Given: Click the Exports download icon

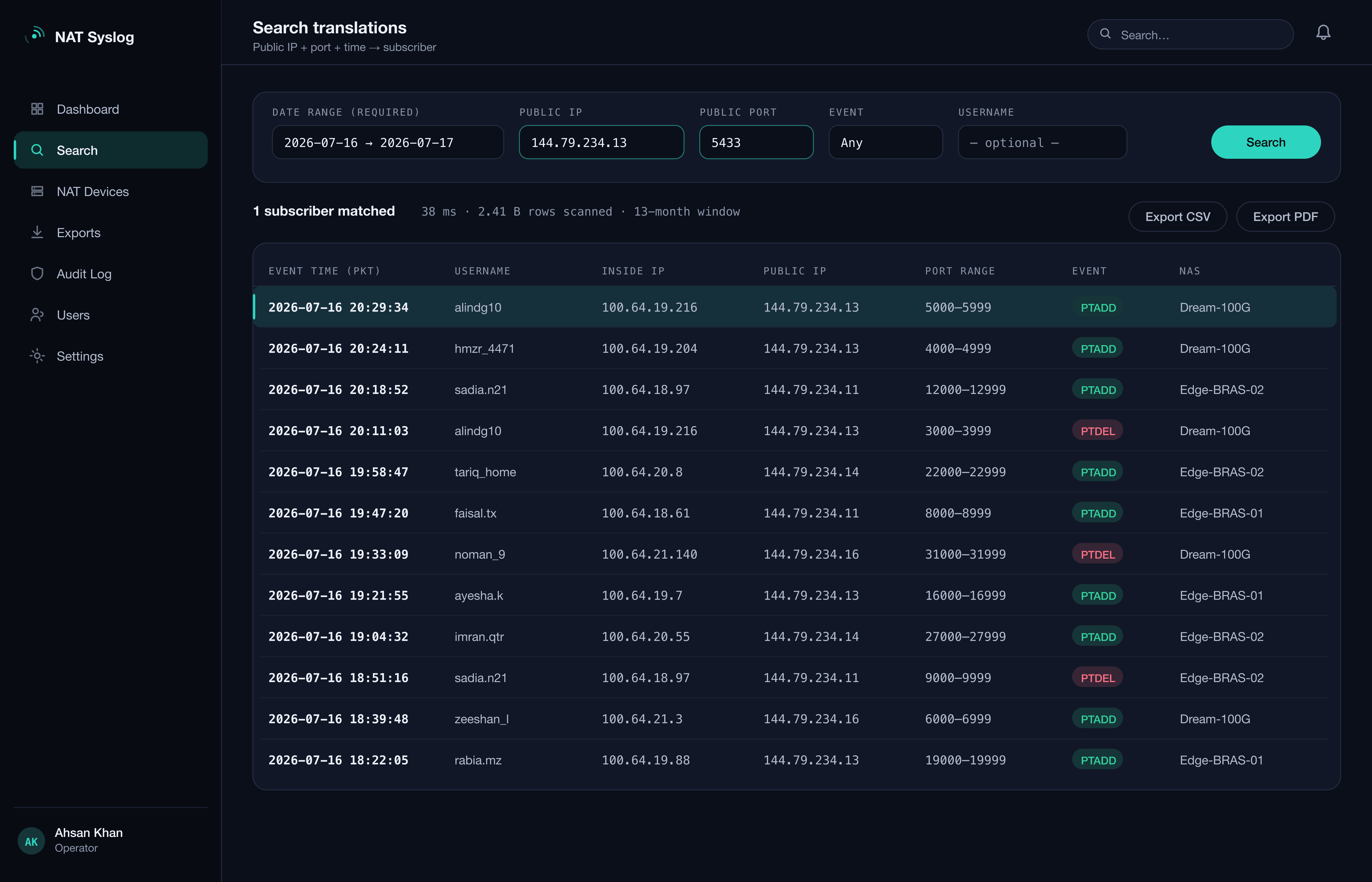Looking at the screenshot, I should click(x=37, y=233).
